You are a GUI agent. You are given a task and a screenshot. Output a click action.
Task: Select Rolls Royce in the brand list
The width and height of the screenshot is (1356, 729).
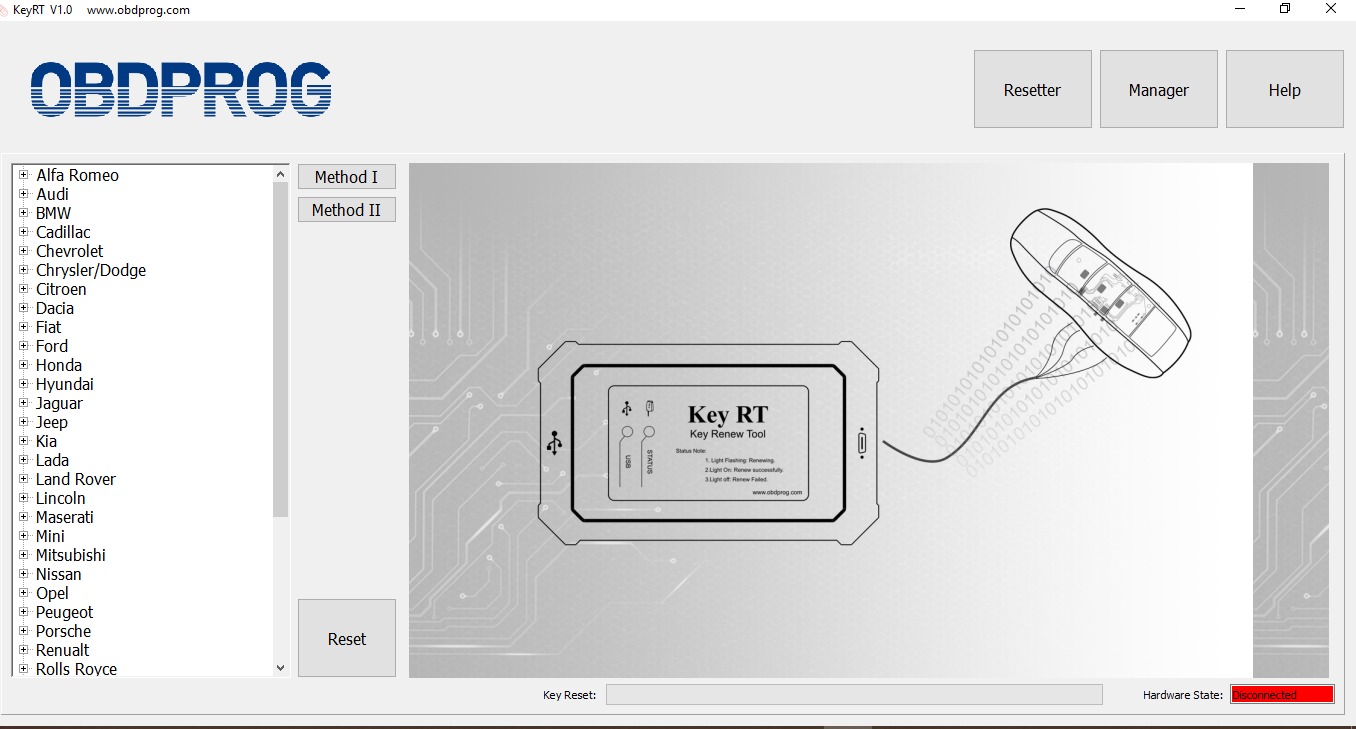pyautogui.click(x=76, y=669)
